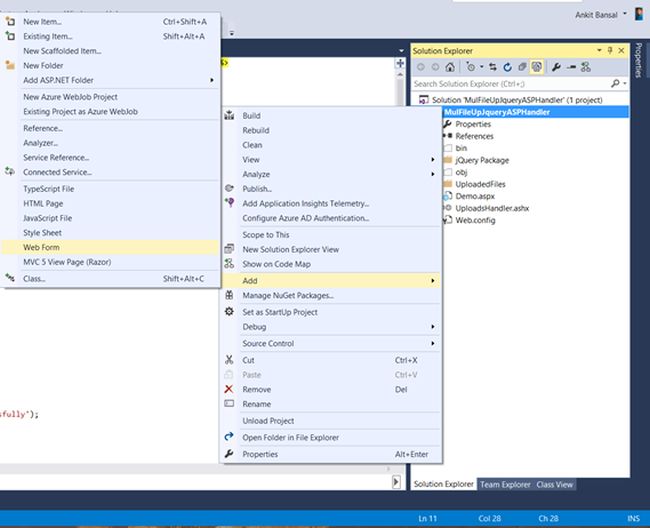Choose MVC 5 View Page (Razor)
650x528 pixels.
(x=110, y=262)
